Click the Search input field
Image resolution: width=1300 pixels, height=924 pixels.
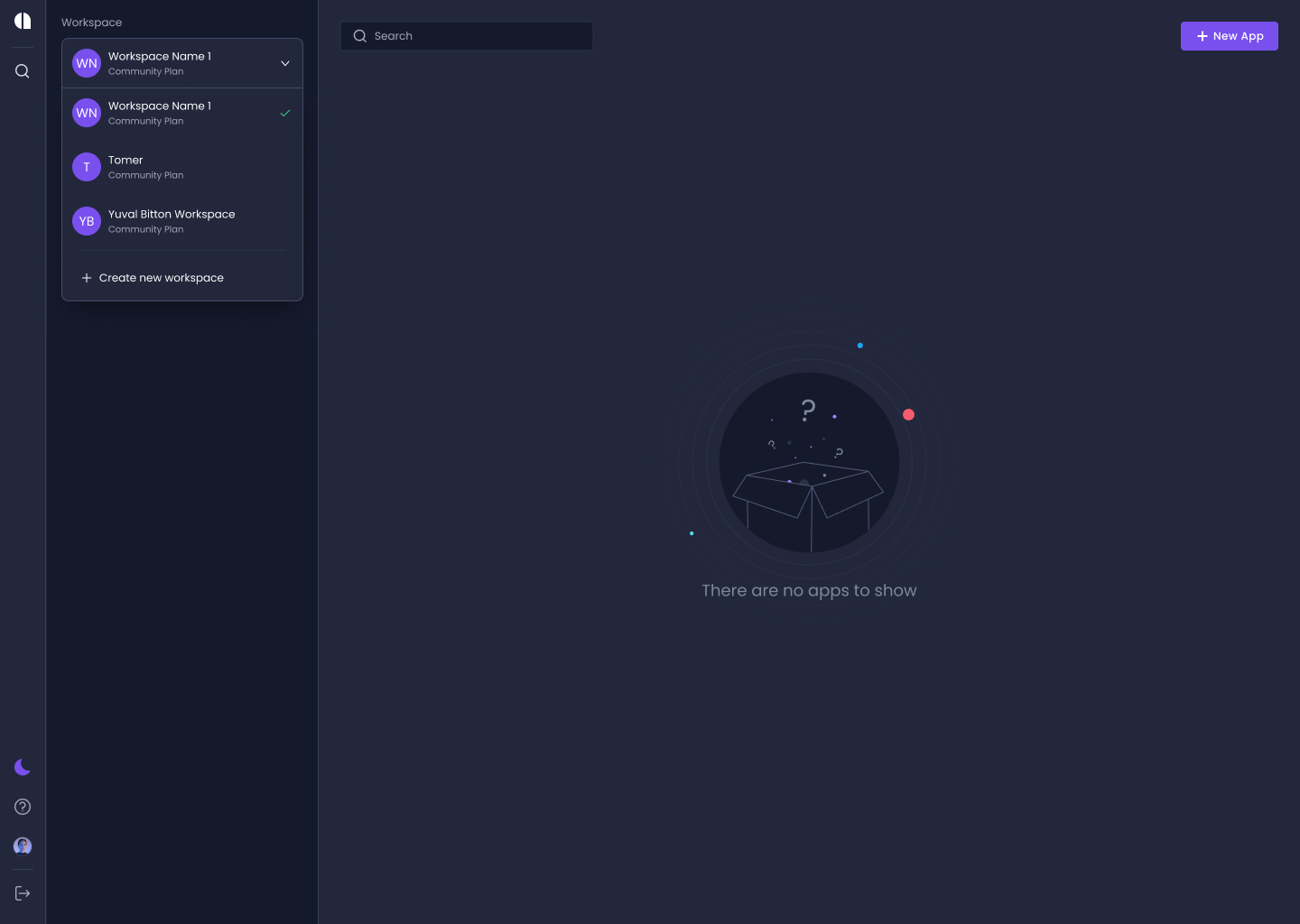466,36
